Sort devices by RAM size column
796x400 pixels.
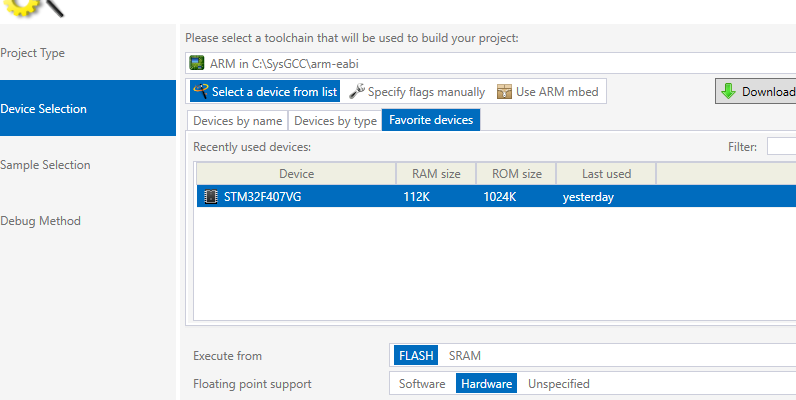pos(436,173)
